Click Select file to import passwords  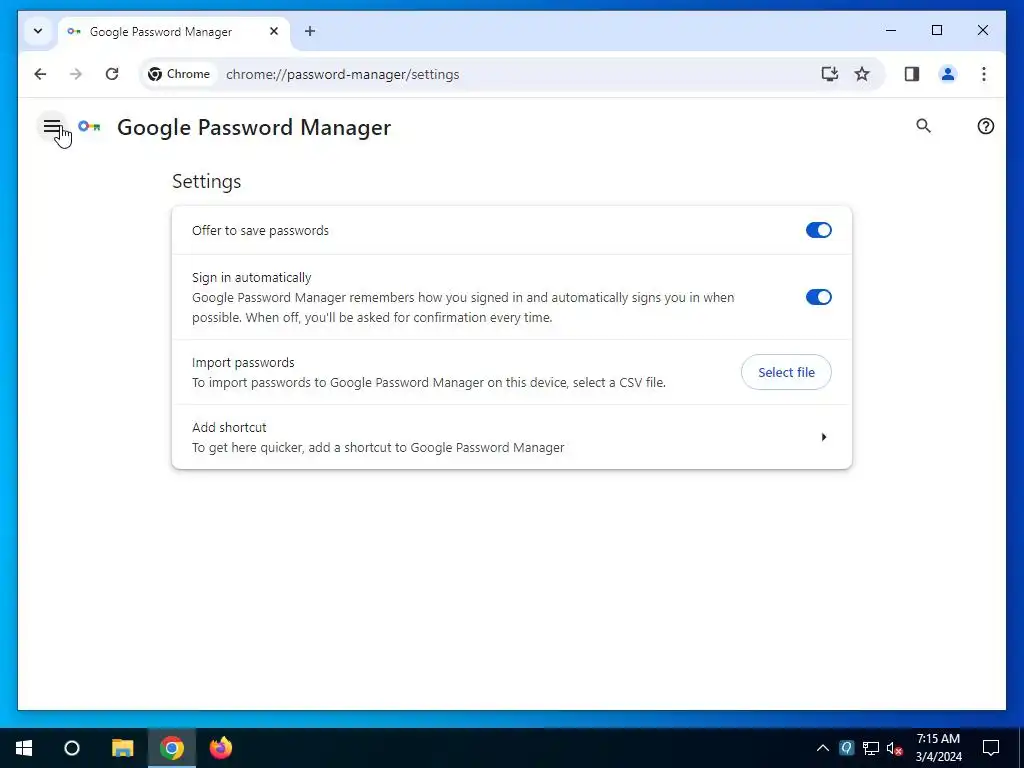[786, 372]
